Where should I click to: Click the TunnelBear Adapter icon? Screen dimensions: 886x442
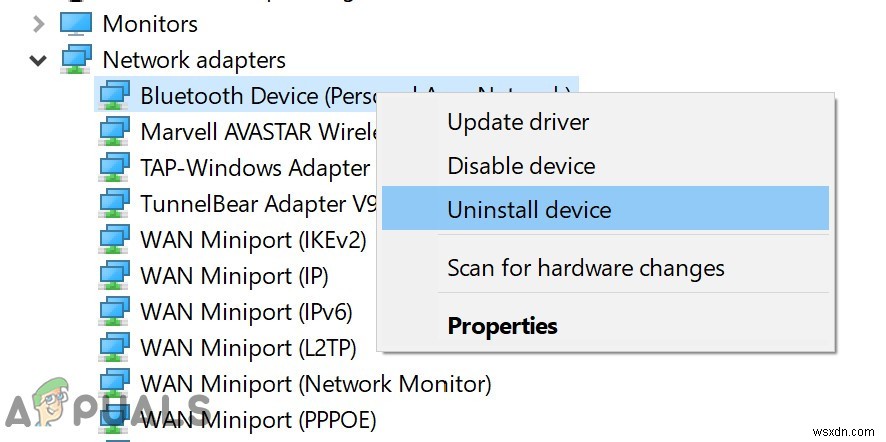pyautogui.click(x=116, y=204)
